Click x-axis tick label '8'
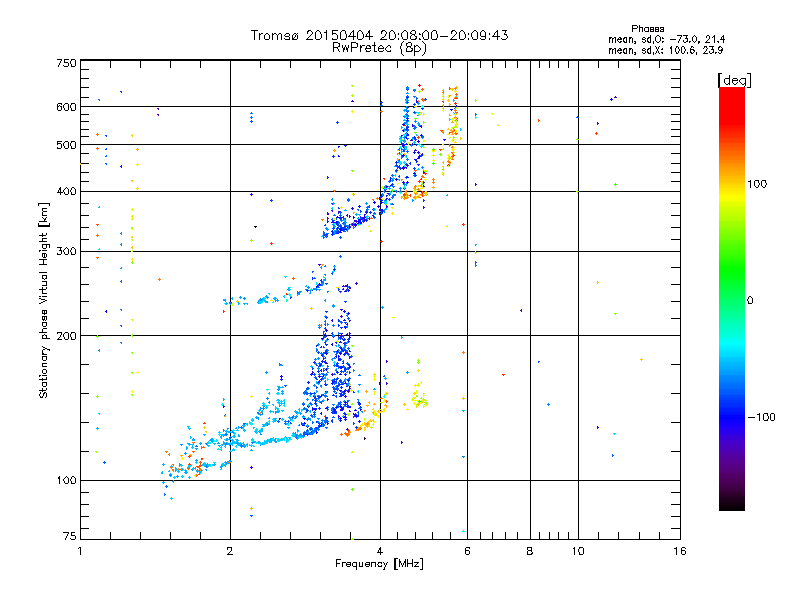Screen dimensions: 800x600 click(x=530, y=551)
